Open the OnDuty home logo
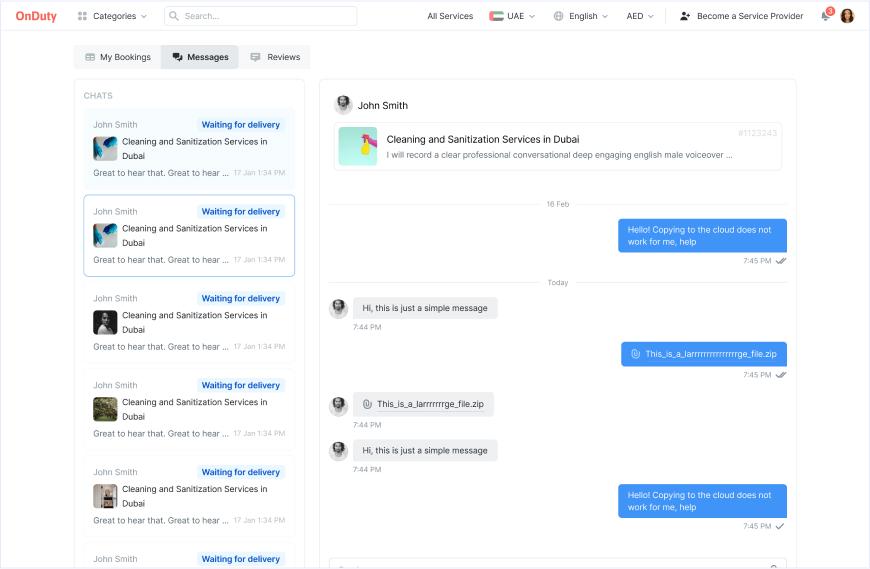Image resolution: width=870 pixels, height=569 pixels. [36, 16]
